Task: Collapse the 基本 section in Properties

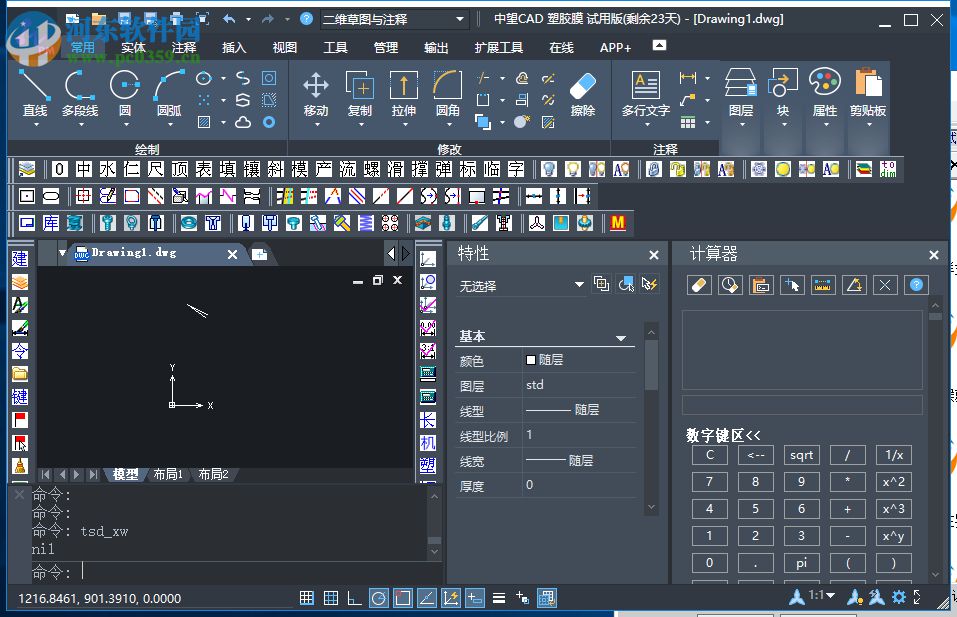Action: (x=622, y=337)
